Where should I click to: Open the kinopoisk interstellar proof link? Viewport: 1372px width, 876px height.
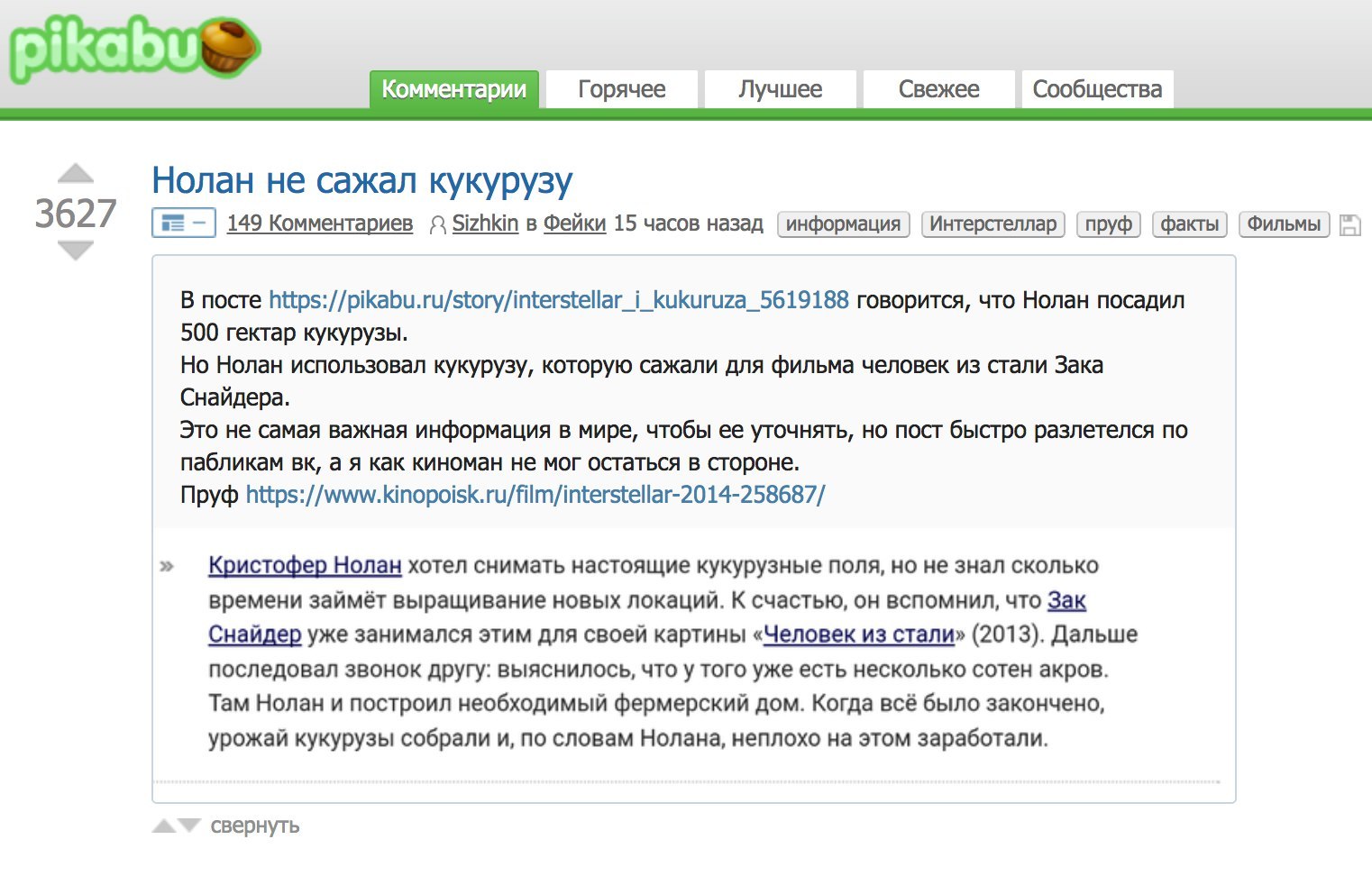pos(535,495)
